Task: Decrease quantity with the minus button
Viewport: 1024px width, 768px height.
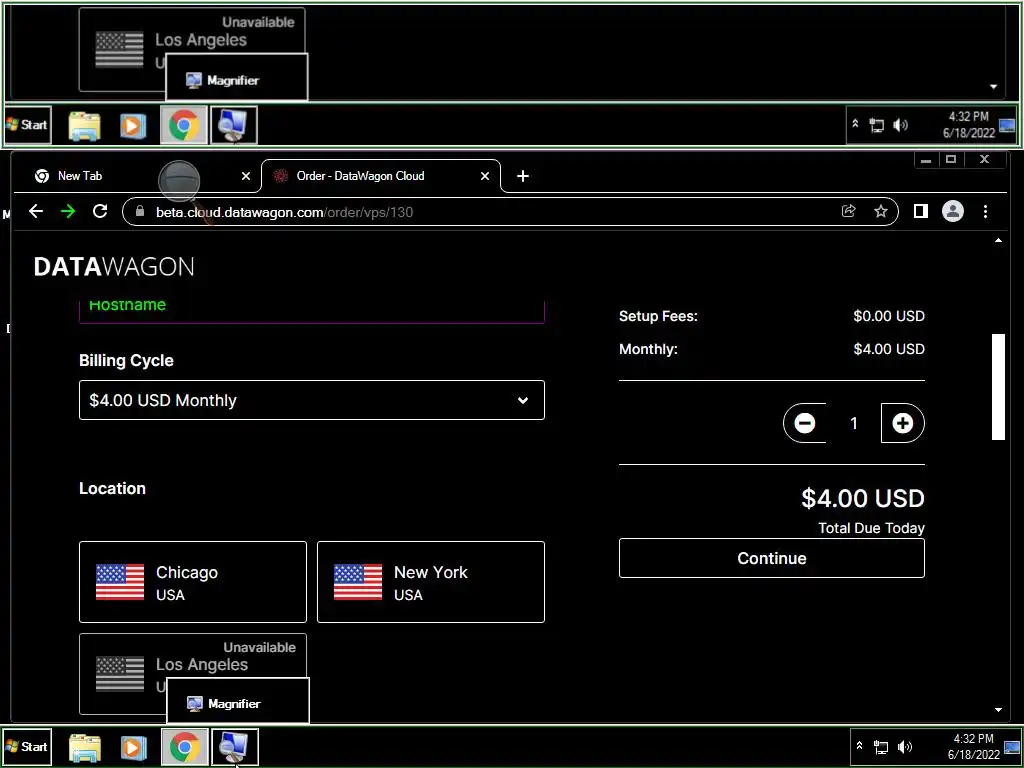Action: click(x=805, y=423)
